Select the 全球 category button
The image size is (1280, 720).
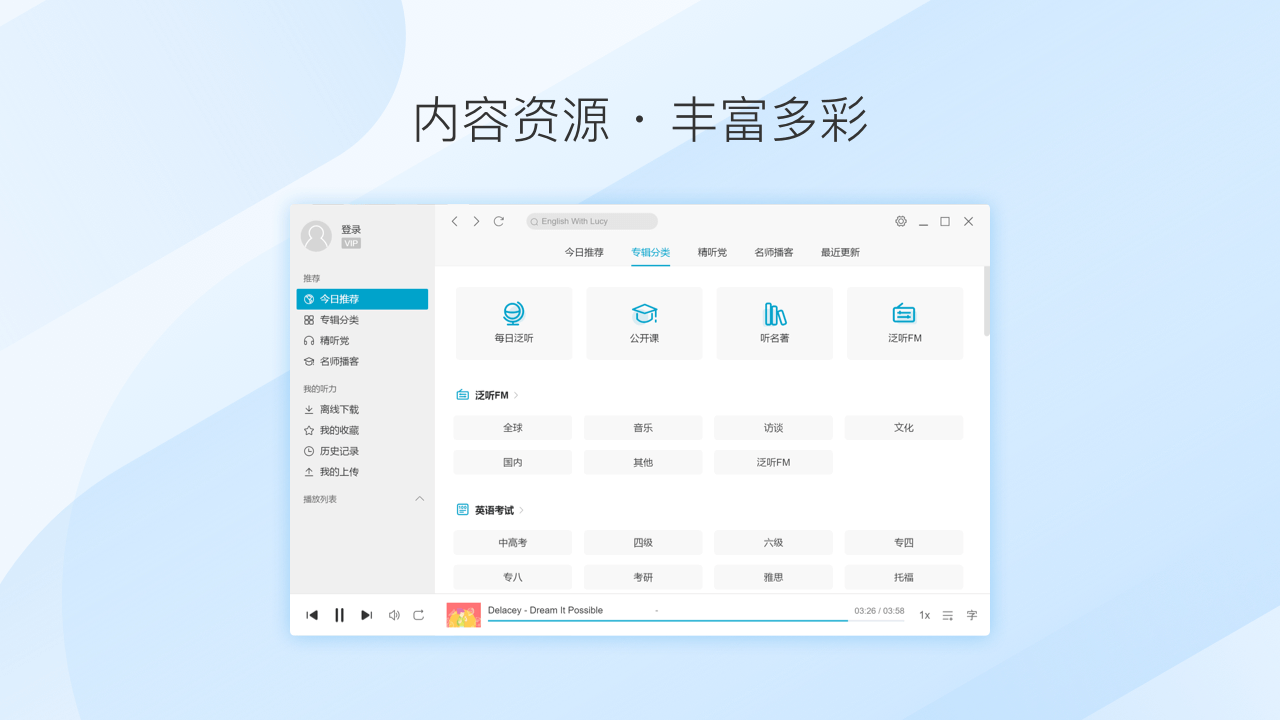pos(513,428)
